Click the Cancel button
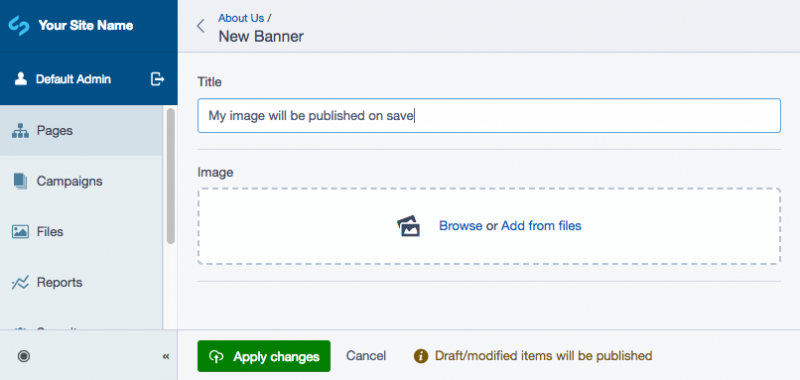The image size is (800, 380). (x=366, y=356)
